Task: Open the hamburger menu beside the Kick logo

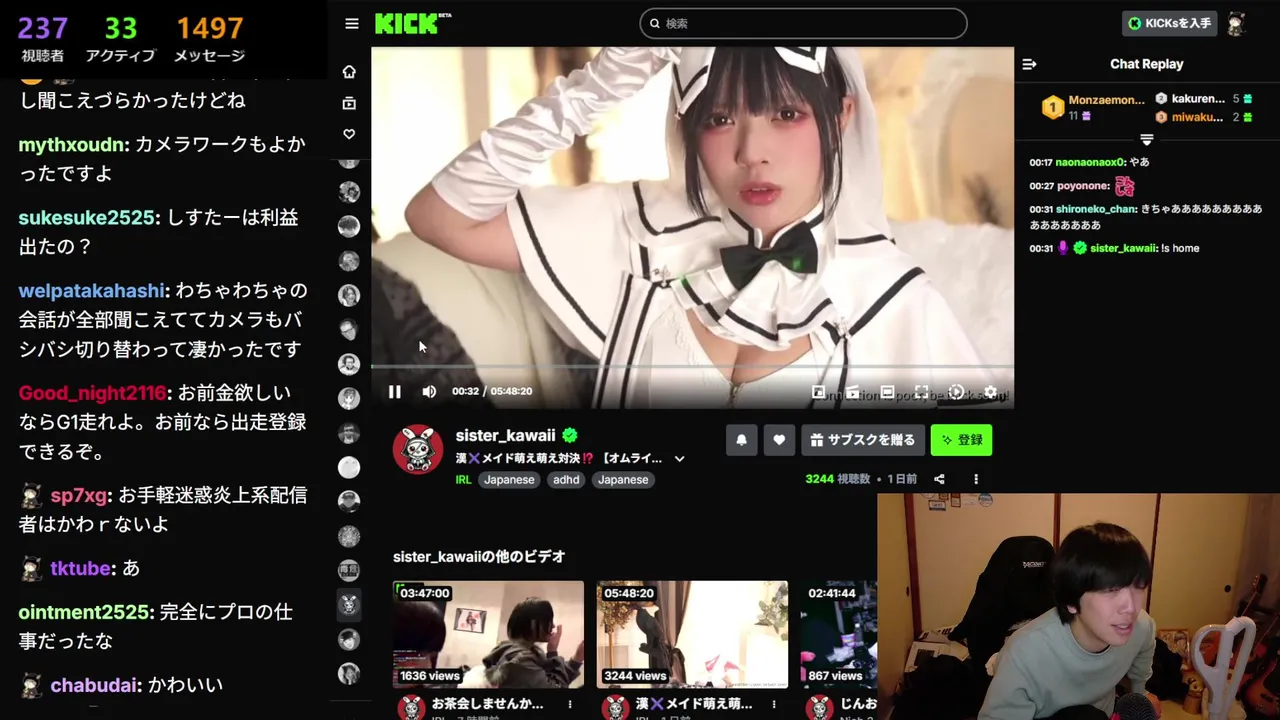Action: pos(351,24)
